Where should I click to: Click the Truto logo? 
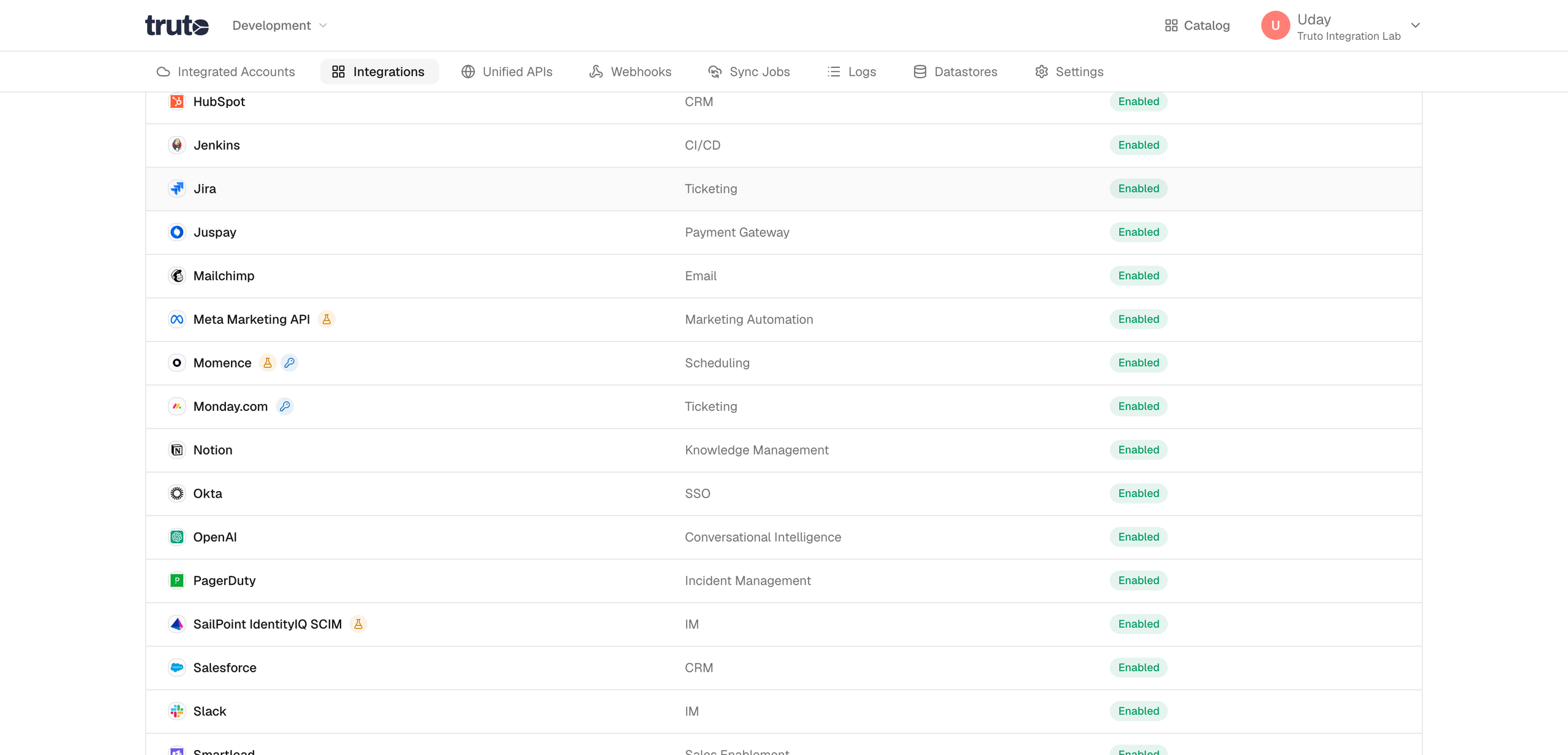point(176,26)
